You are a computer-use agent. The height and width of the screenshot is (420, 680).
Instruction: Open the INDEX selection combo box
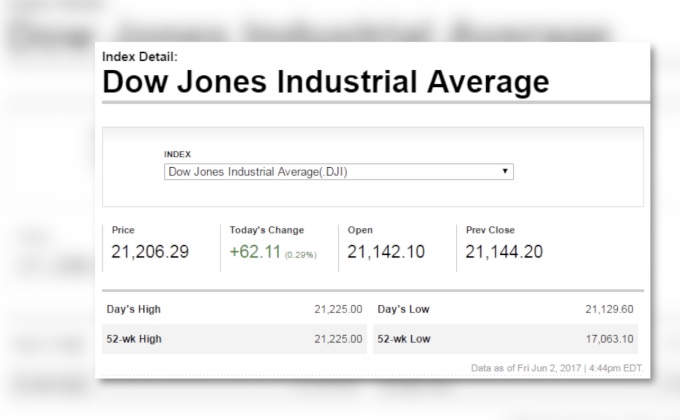[x=338, y=172]
